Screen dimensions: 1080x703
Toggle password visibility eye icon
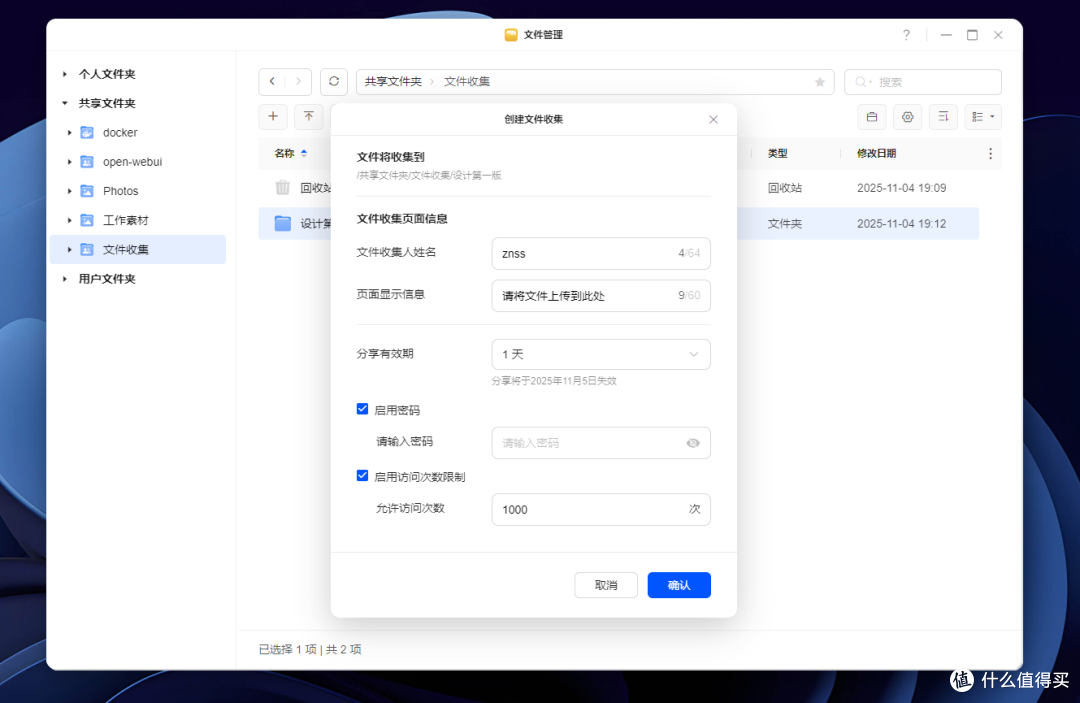693,443
